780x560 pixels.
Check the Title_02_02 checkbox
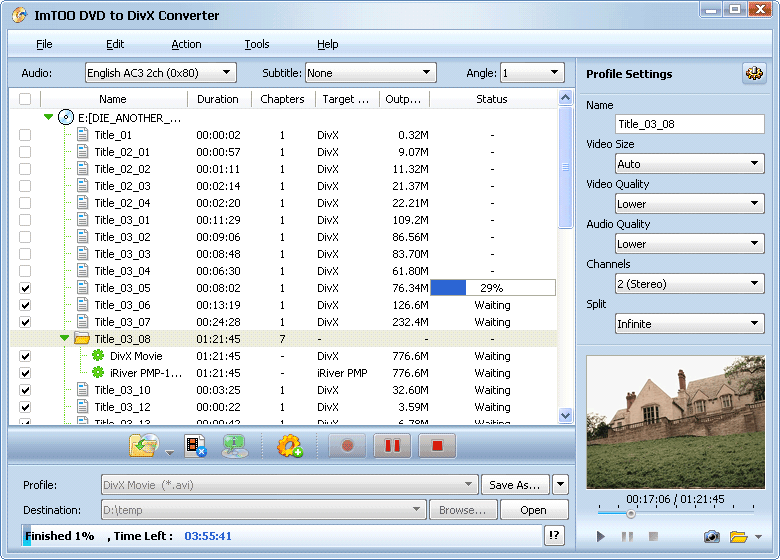point(25,169)
